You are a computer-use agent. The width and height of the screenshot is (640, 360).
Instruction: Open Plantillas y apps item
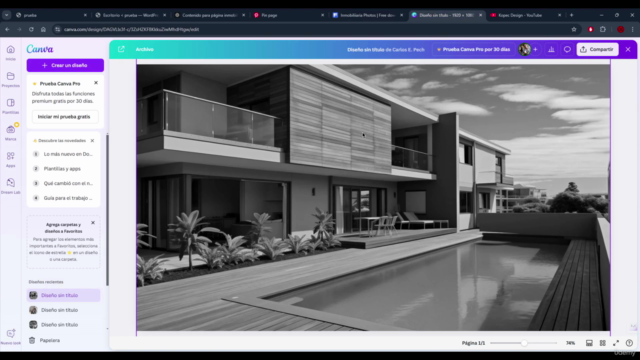click(x=62, y=169)
